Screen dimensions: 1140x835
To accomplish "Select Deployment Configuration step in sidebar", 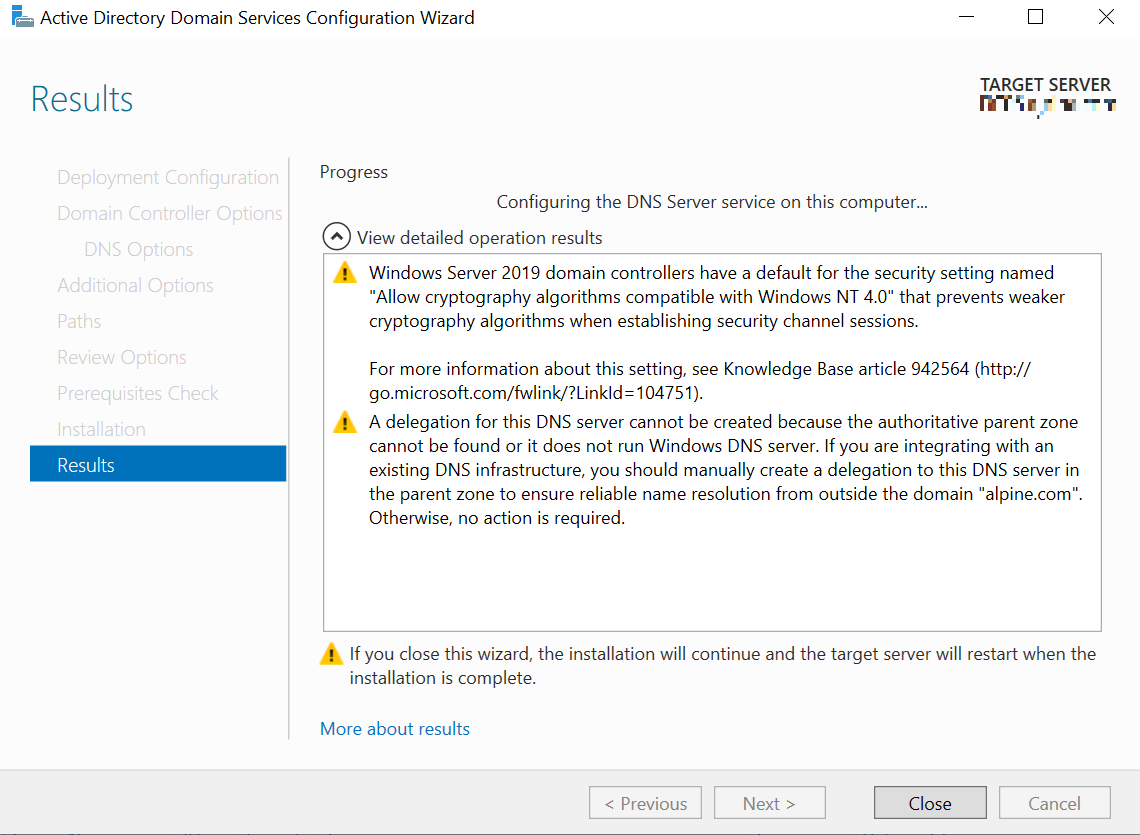I will click(x=168, y=177).
